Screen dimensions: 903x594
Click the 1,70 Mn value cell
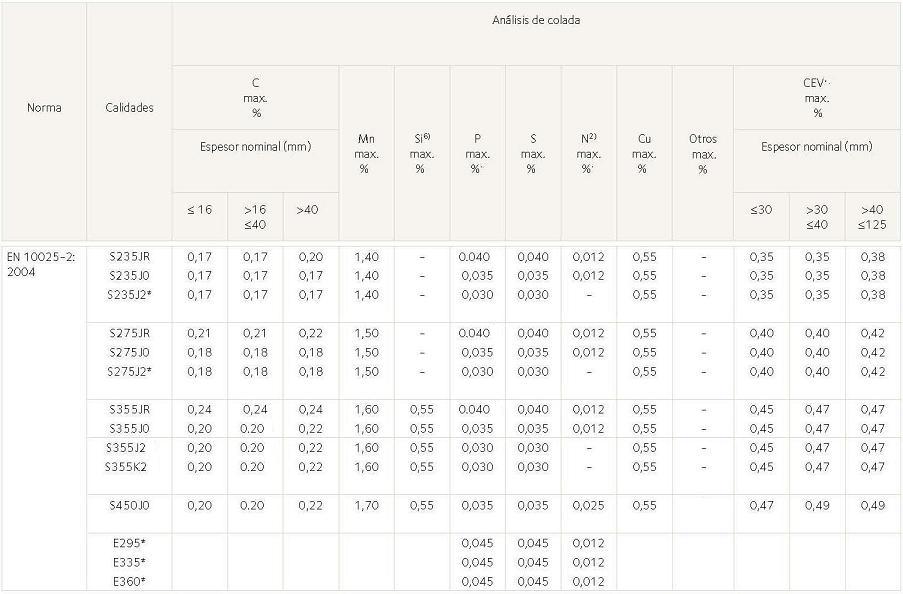366,506
